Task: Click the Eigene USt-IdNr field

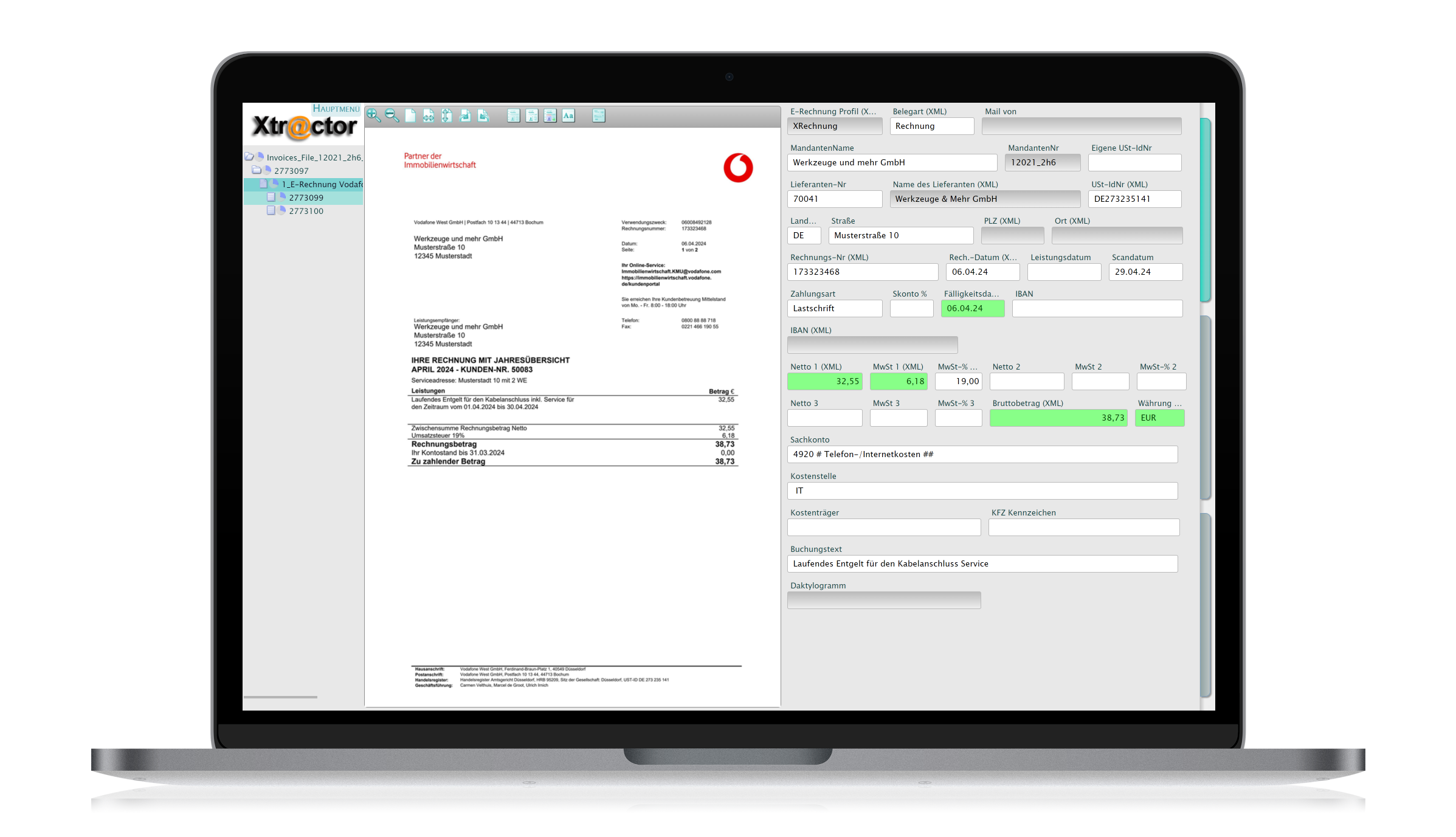Action: [1134, 162]
